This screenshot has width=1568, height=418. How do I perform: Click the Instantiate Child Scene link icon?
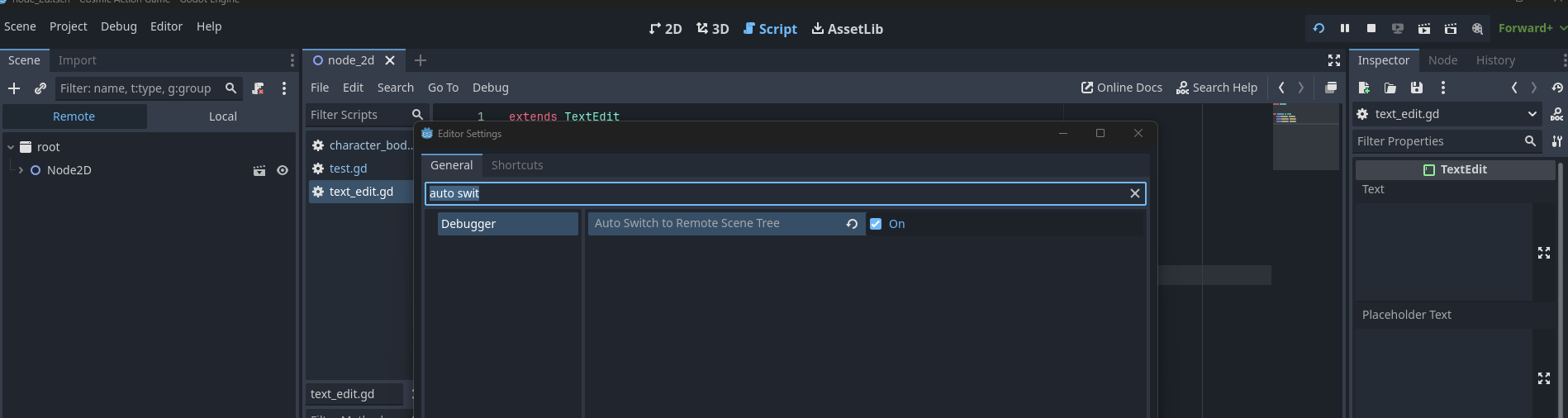[x=40, y=88]
